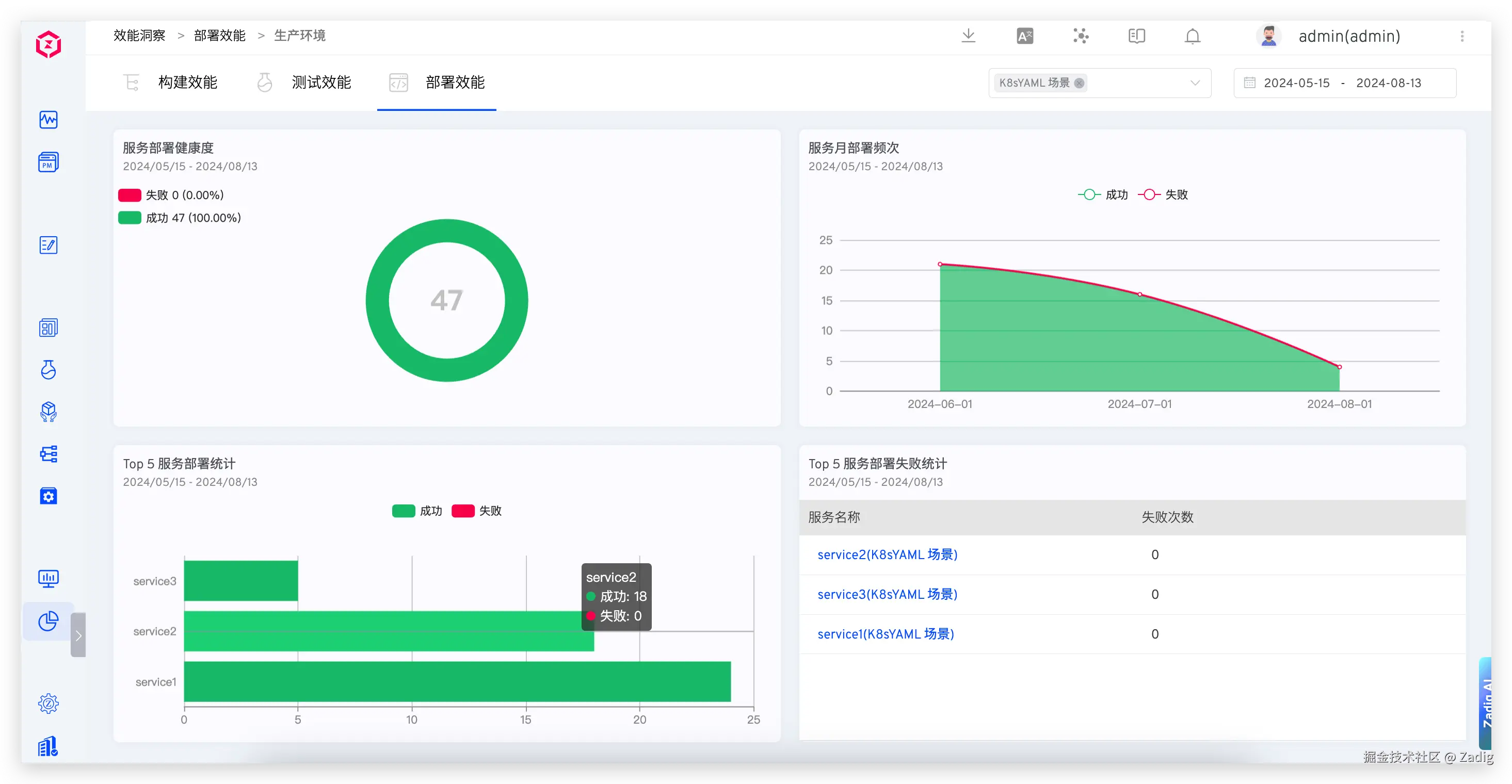Click the download icon in top bar
This screenshot has height=784, width=1512.
969,36
